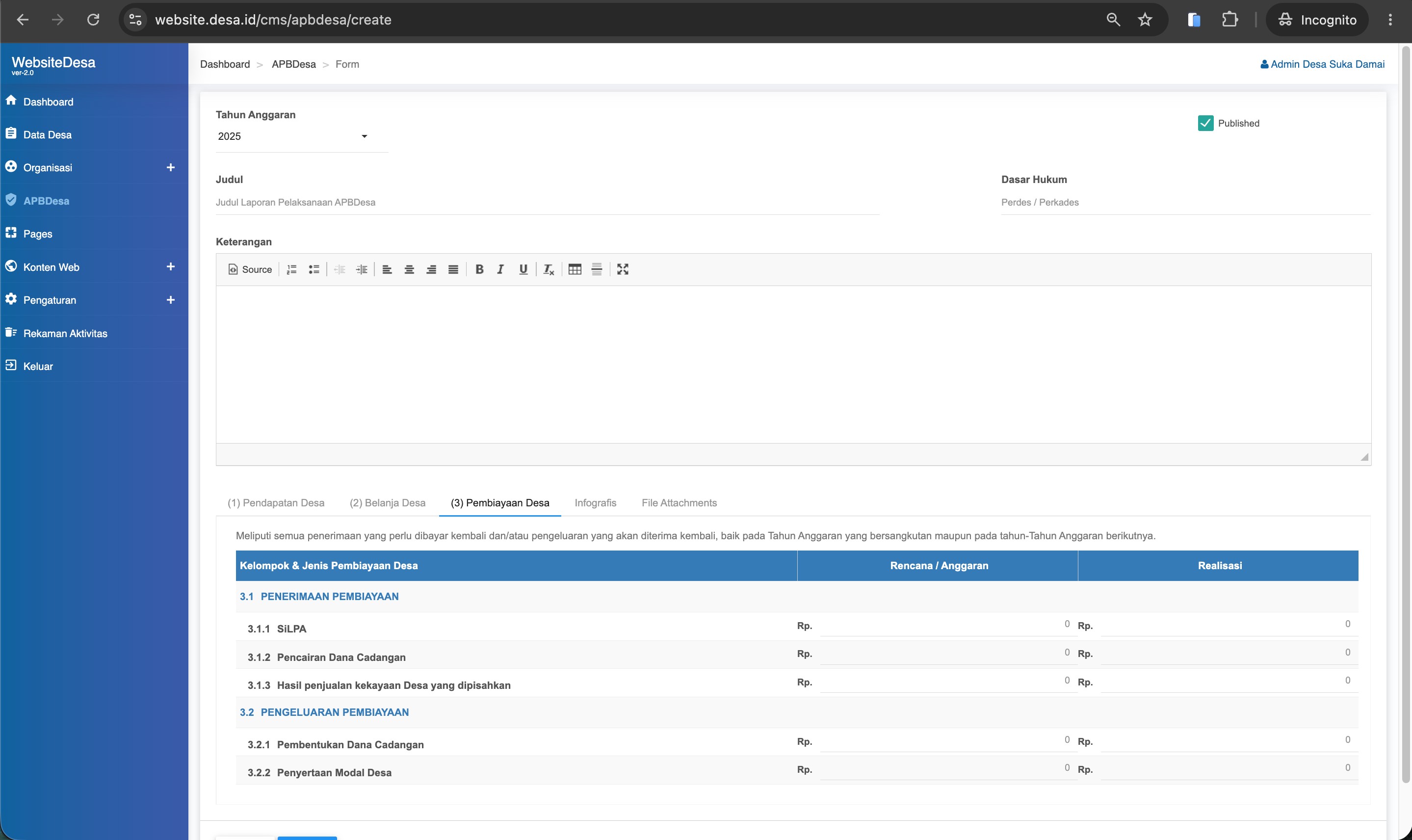Increase indent in the editor
This screenshot has height=840, width=1412.
[x=362, y=269]
